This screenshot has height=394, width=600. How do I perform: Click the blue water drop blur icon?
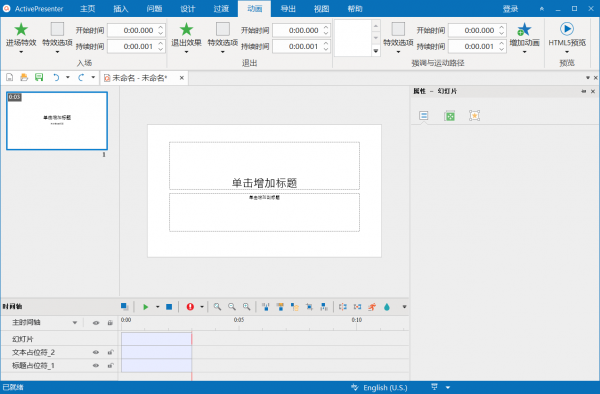(387, 307)
